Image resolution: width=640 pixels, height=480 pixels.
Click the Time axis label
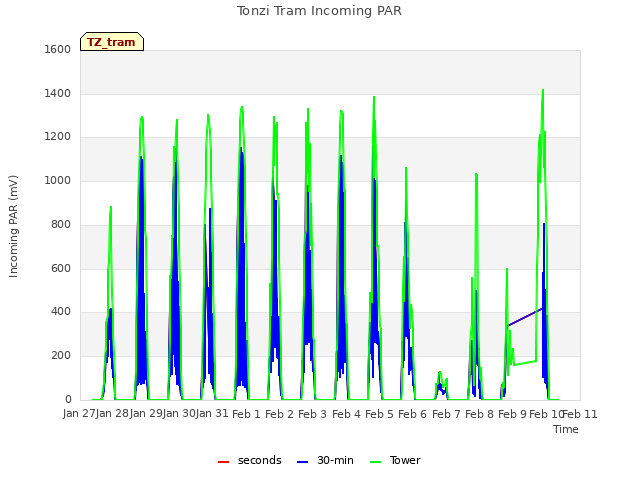tap(566, 429)
